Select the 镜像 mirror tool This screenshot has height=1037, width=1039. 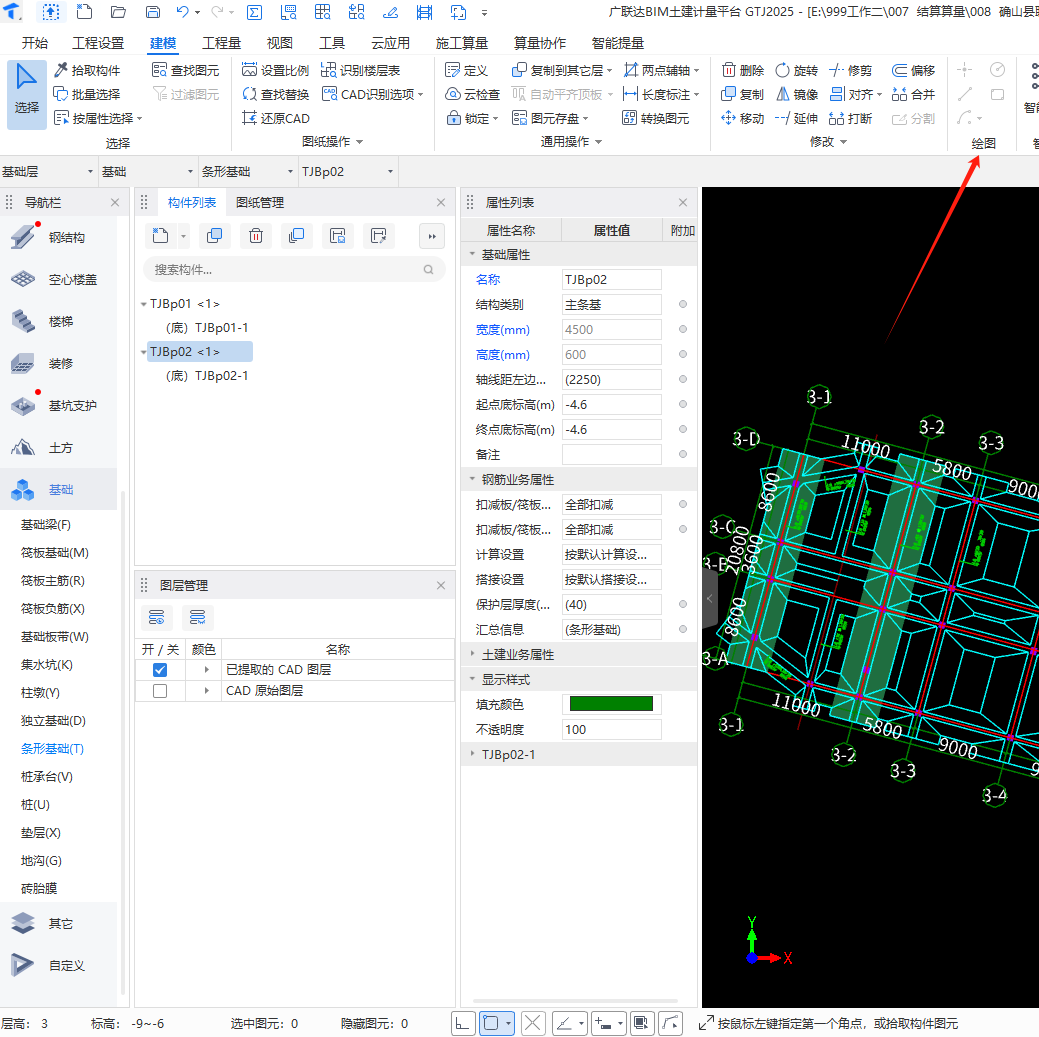click(796, 94)
